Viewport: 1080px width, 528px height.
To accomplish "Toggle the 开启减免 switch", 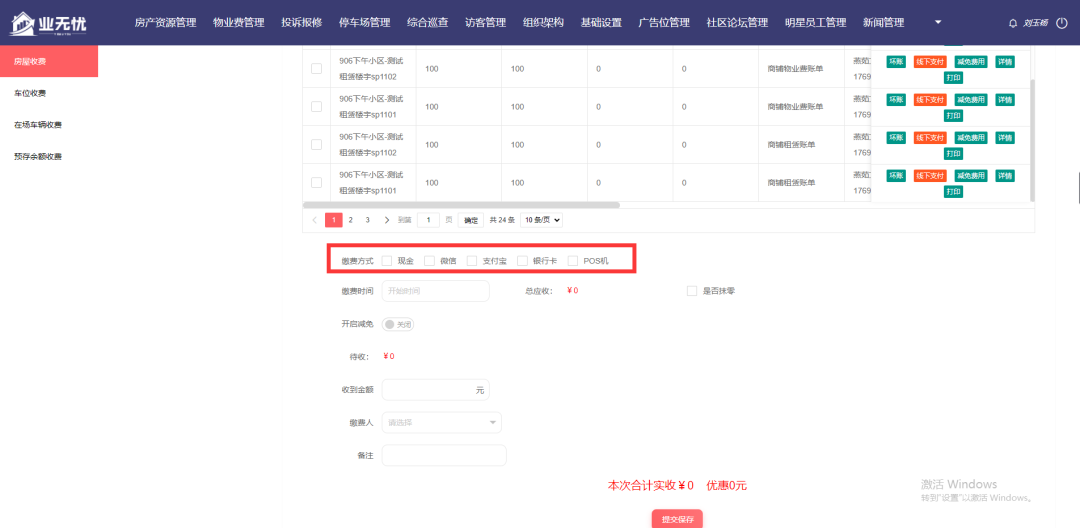I will coord(398,324).
